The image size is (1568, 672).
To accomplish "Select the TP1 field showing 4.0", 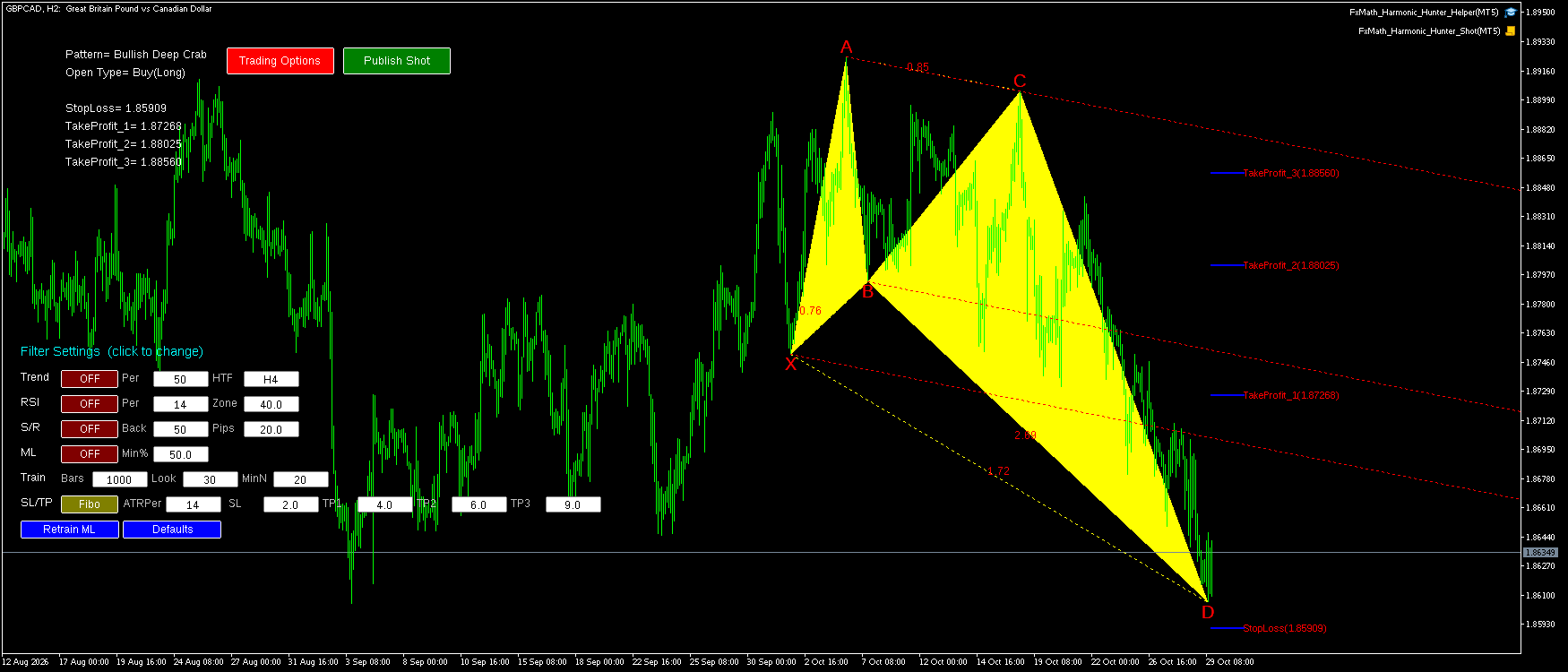I will tap(385, 504).
